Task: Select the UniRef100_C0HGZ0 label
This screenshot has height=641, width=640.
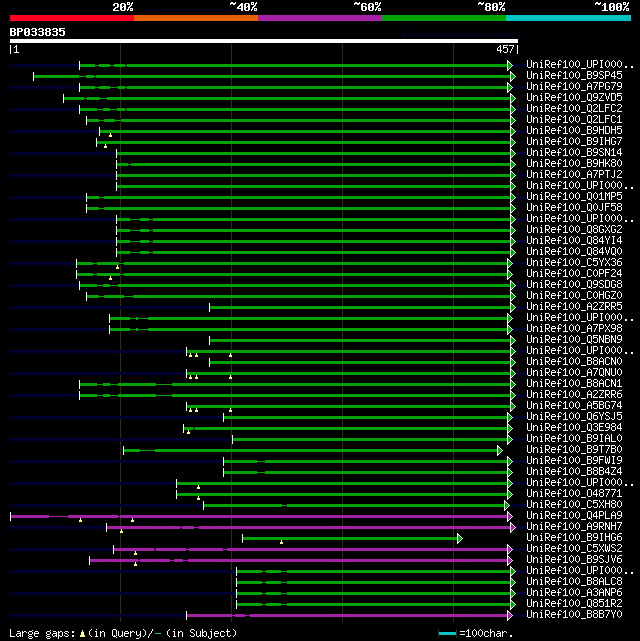Action: tap(574, 296)
